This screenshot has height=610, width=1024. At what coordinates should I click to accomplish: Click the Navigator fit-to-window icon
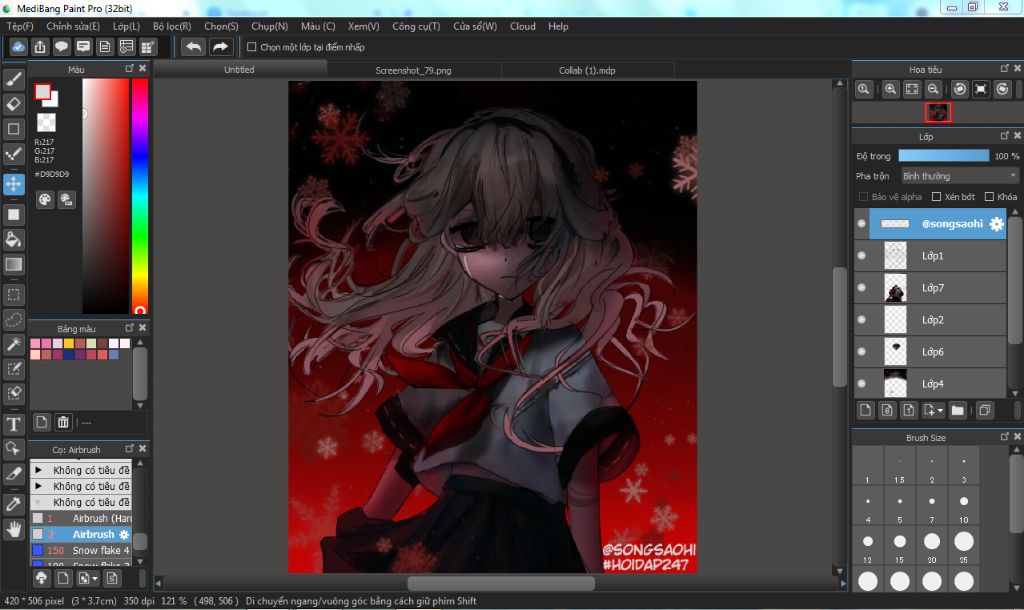pyautogui.click(x=912, y=89)
